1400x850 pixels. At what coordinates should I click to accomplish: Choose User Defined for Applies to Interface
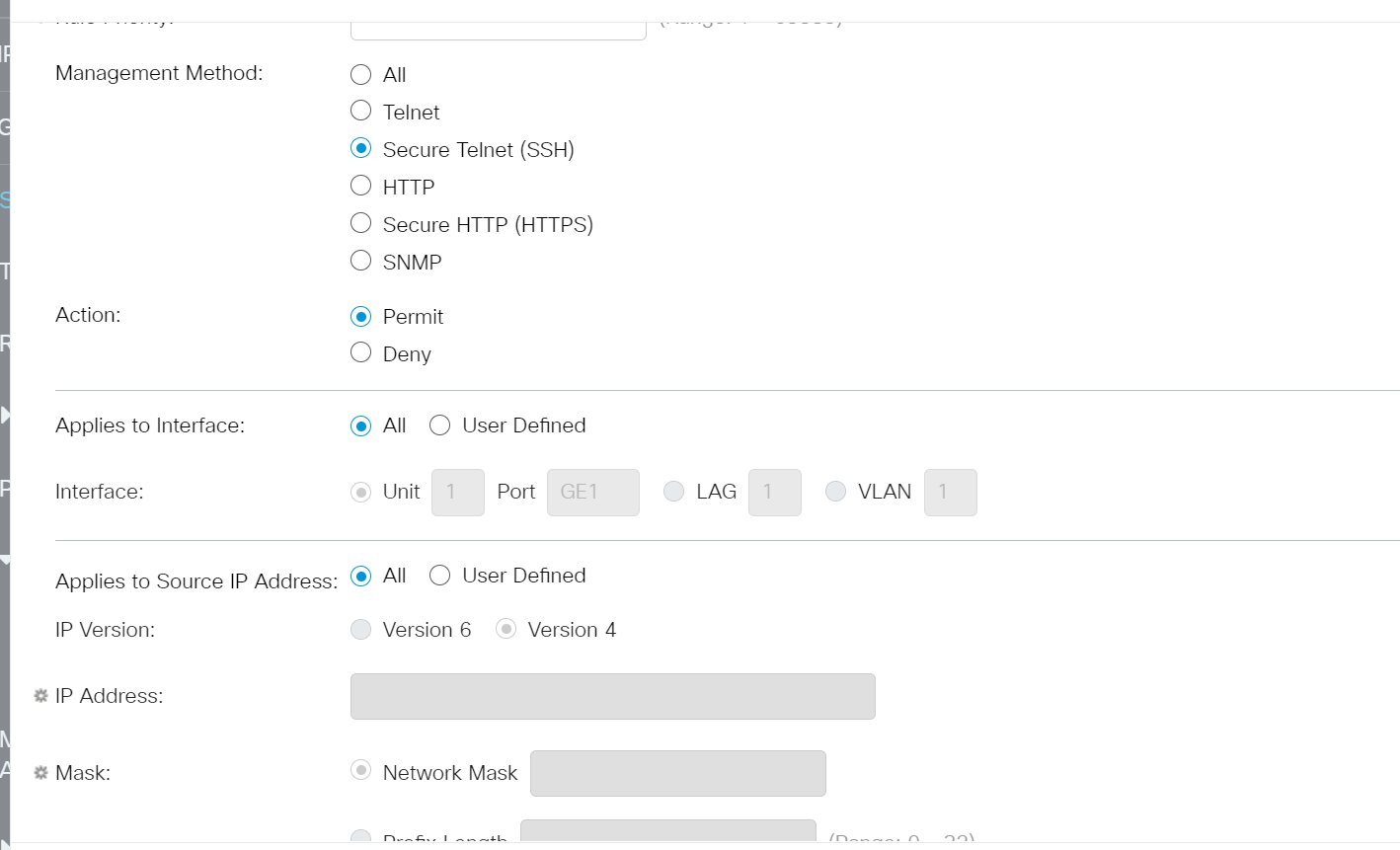click(439, 425)
